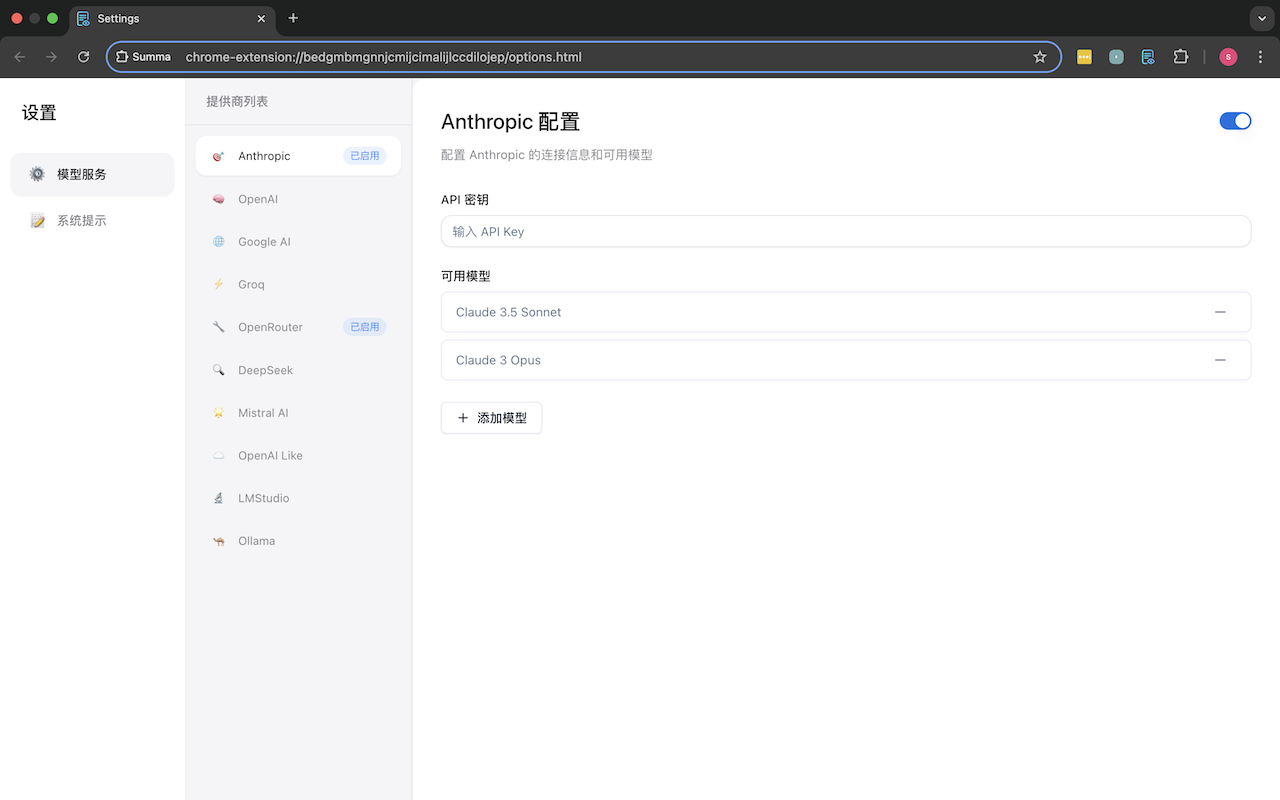Viewport: 1280px width, 800px height.
Task: Click the Mistral AI star icon
Action: click(x=218, y=413)
